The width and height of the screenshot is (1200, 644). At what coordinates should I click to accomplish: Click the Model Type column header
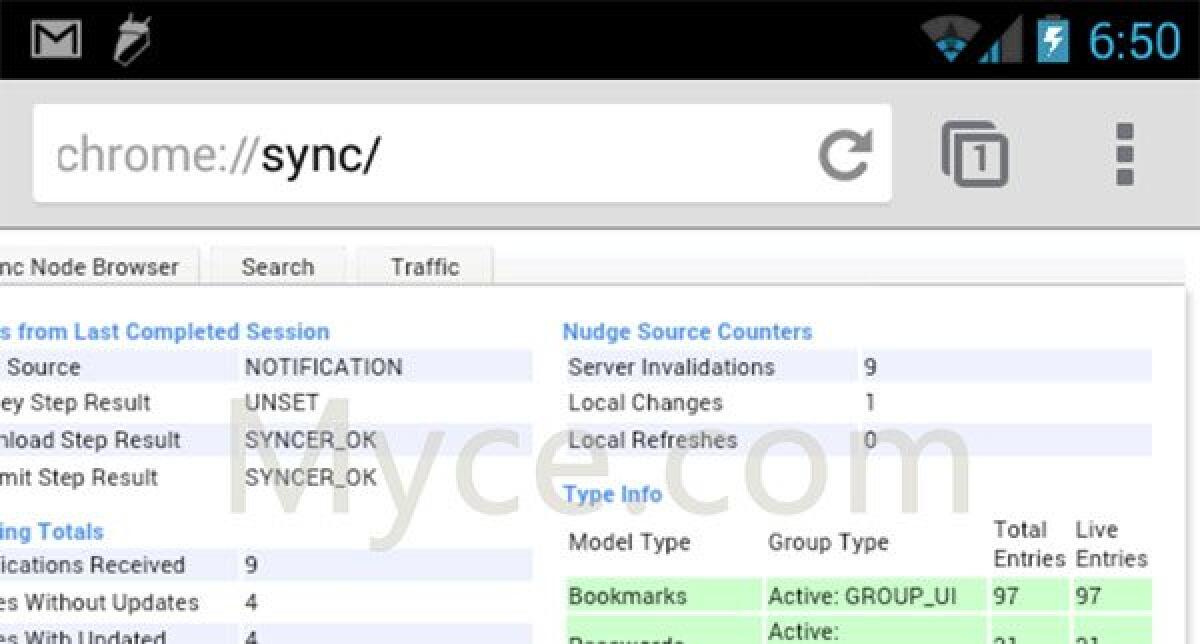click(629, 542)
